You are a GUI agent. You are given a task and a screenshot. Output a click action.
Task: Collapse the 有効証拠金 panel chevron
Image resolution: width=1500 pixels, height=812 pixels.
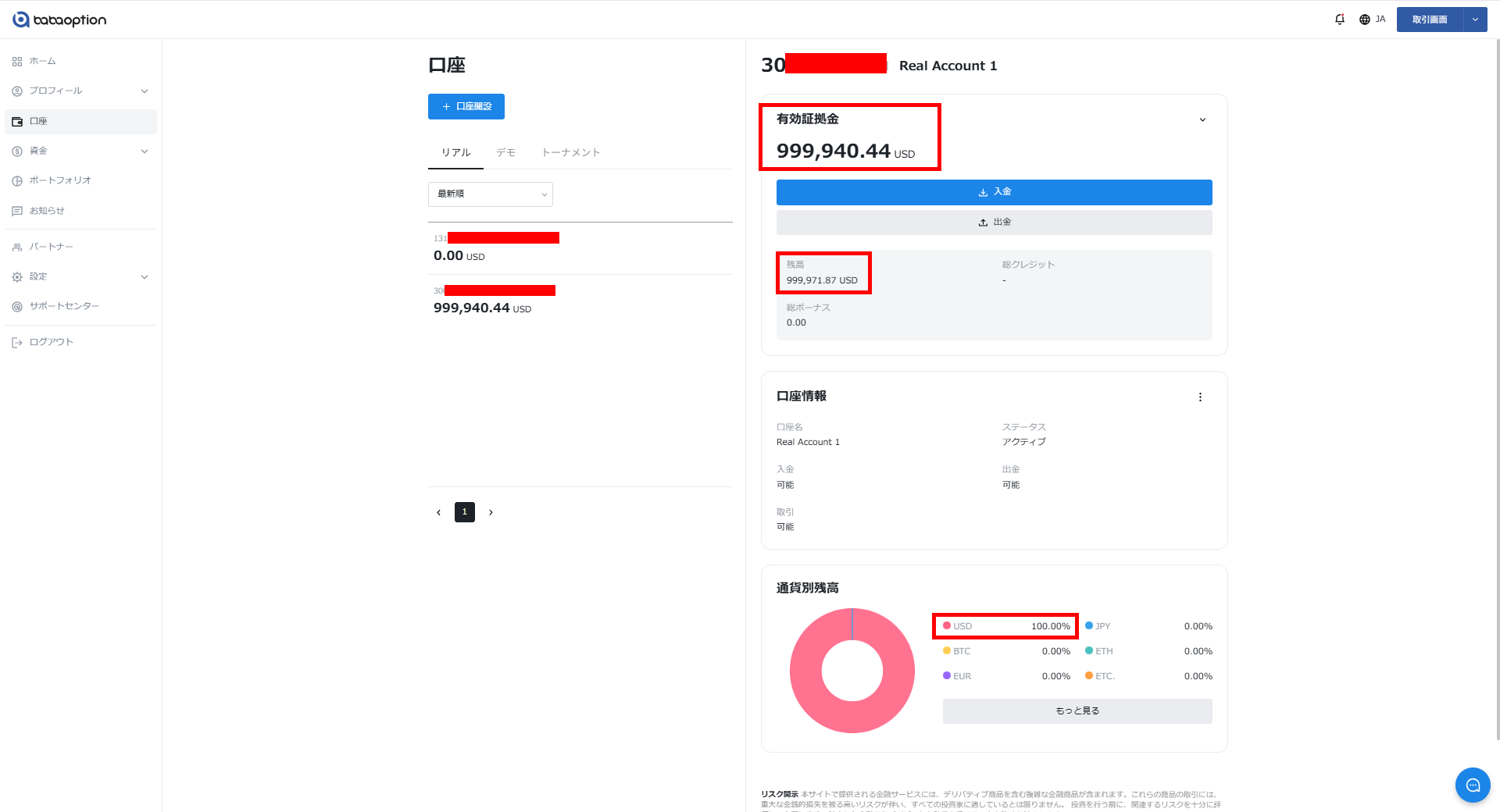1202,120
